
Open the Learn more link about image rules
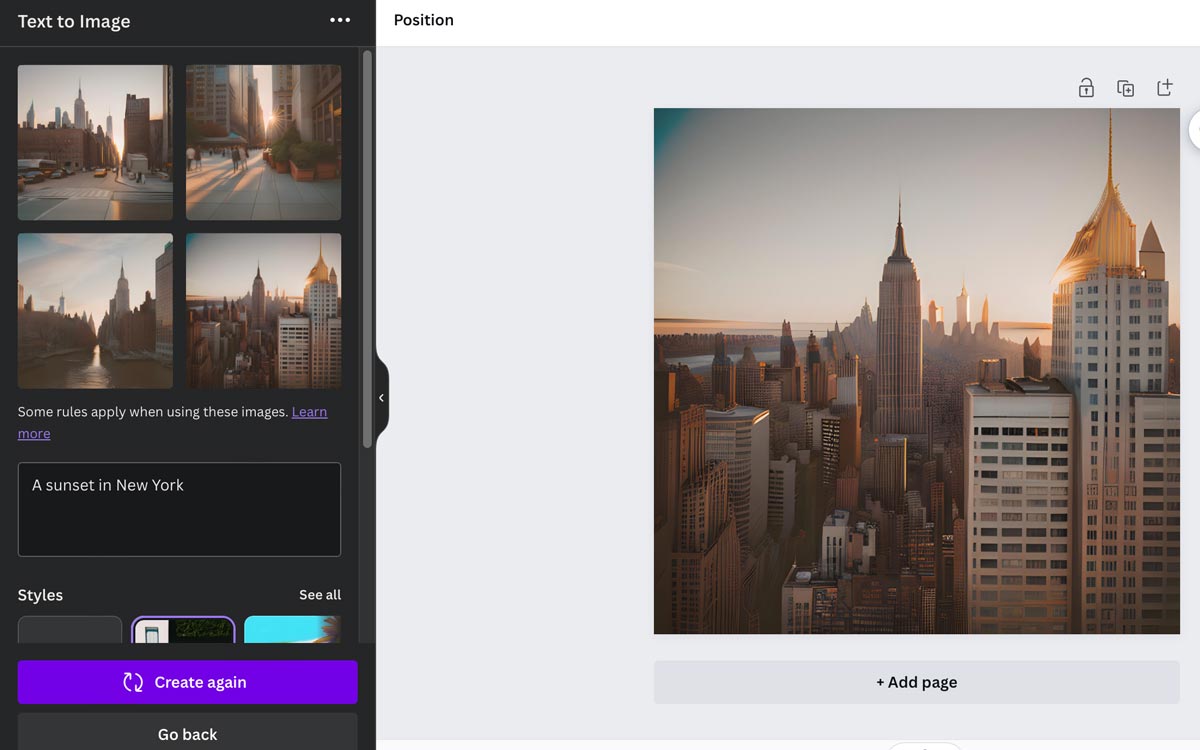[309, 412]
